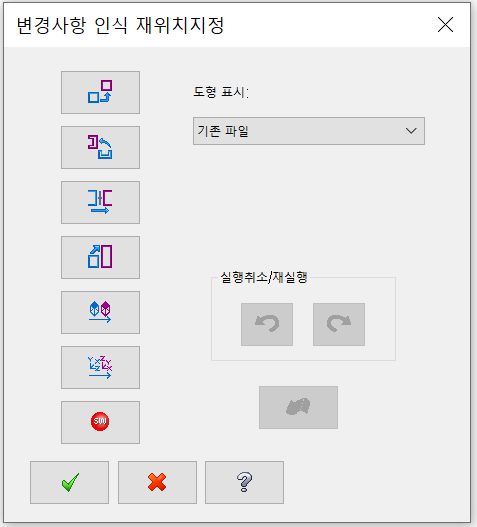Expand the 도형 표시 combo box chevron
The width and height of the screenshot is (477, 527).
point(411,131)
